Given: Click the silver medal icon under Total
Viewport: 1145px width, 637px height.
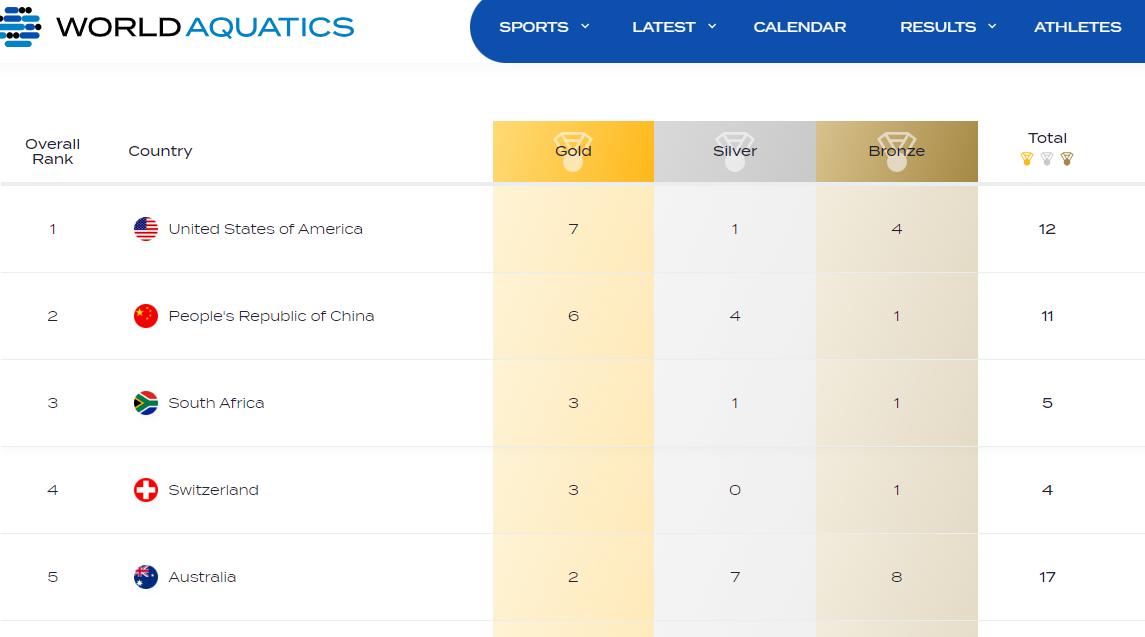Looking at the screenshot, I should pyautogui.click(x=1047, y=159).
